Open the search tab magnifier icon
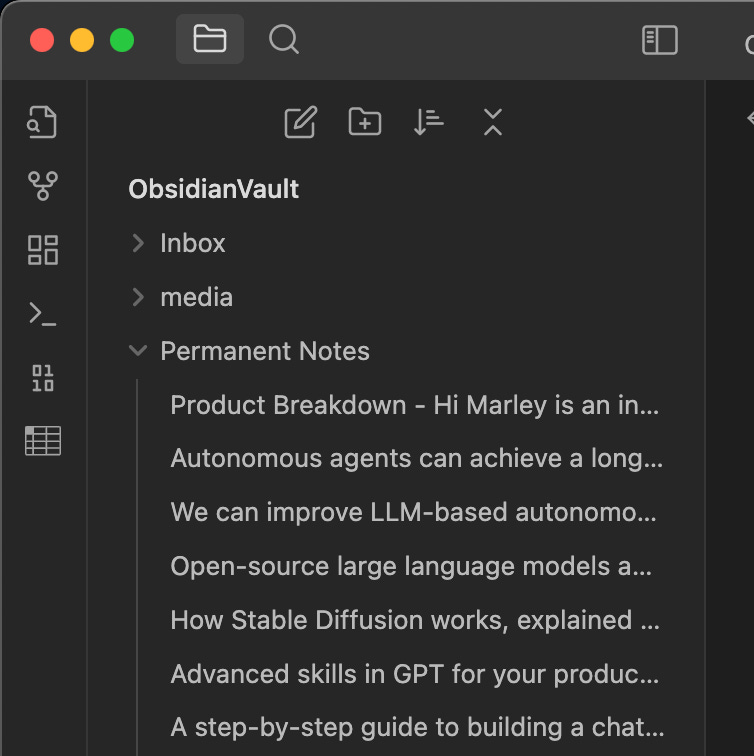The image size is (754, 756). point(283,39)
